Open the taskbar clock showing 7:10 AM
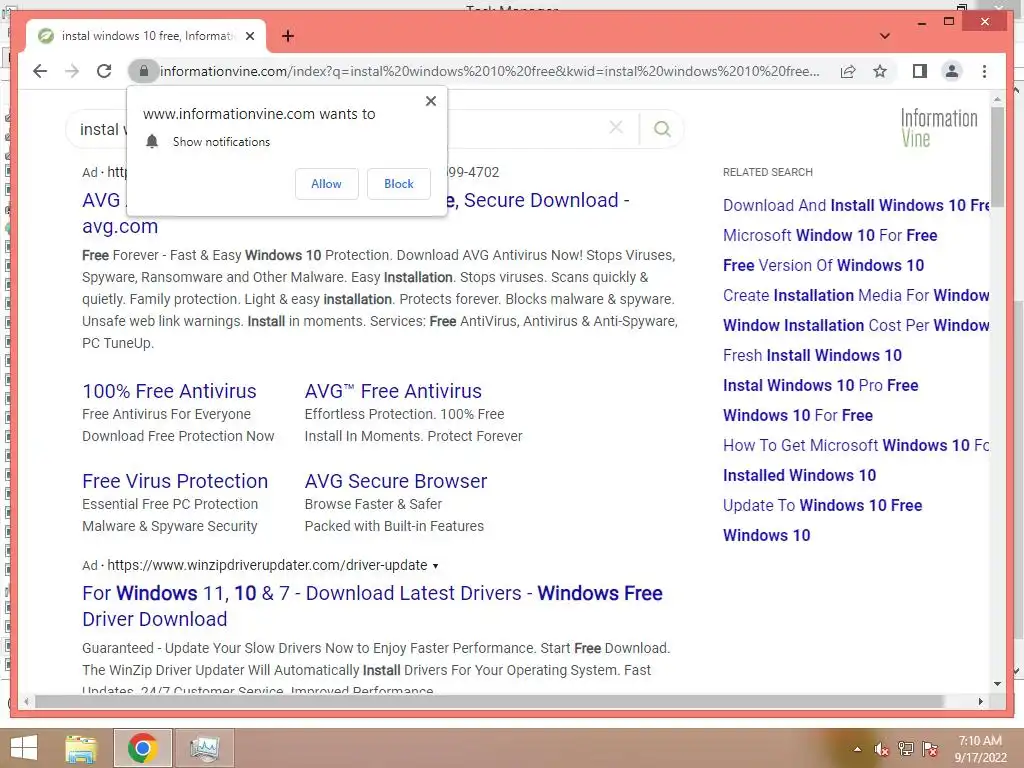The width and height of the screenshot is (1024, 768). point(980,749)
